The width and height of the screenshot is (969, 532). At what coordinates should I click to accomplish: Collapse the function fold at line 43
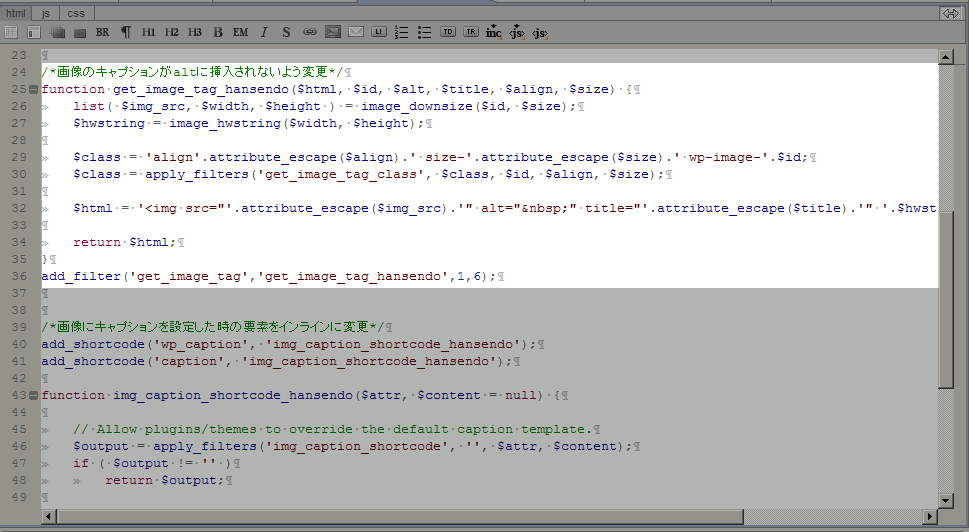point(34,395)
